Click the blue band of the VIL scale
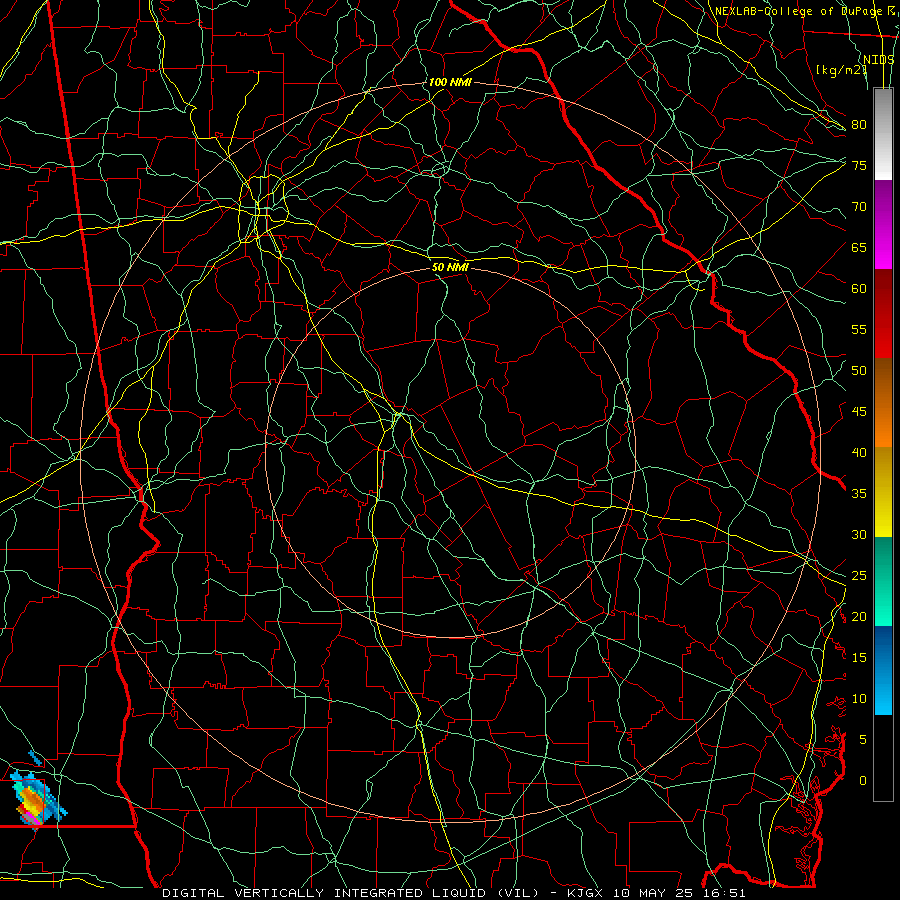The width and height of the screenshot is (900, 900). (883, 670)
